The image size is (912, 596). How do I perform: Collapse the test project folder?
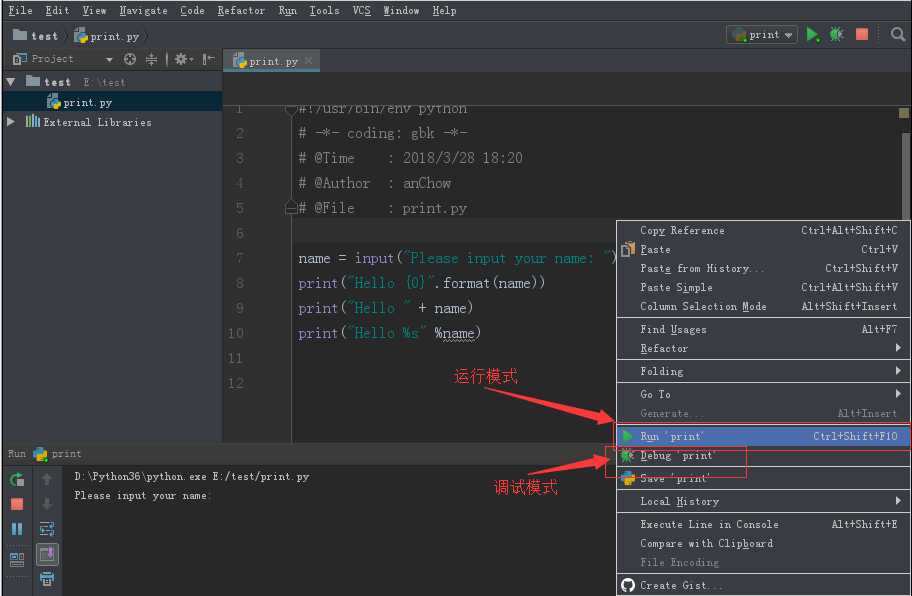(10, 82)
